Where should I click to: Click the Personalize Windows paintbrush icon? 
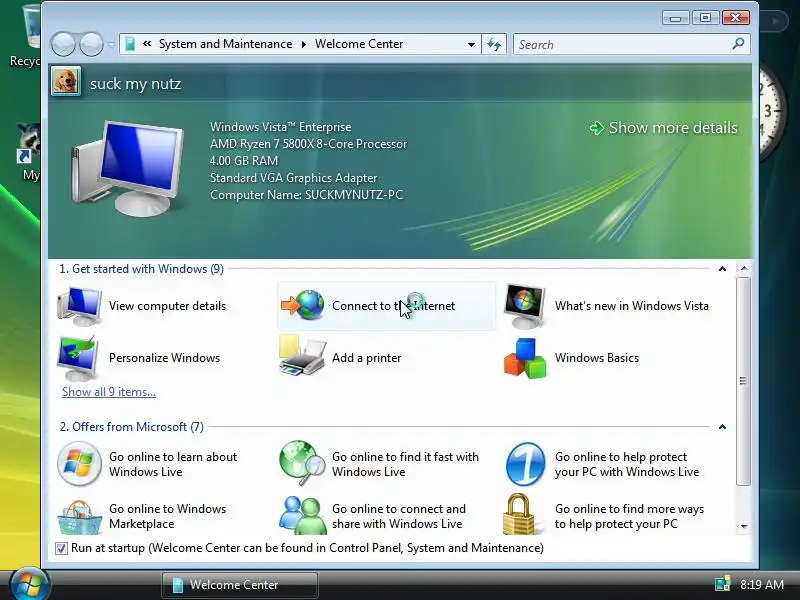[x=78, y=358]
